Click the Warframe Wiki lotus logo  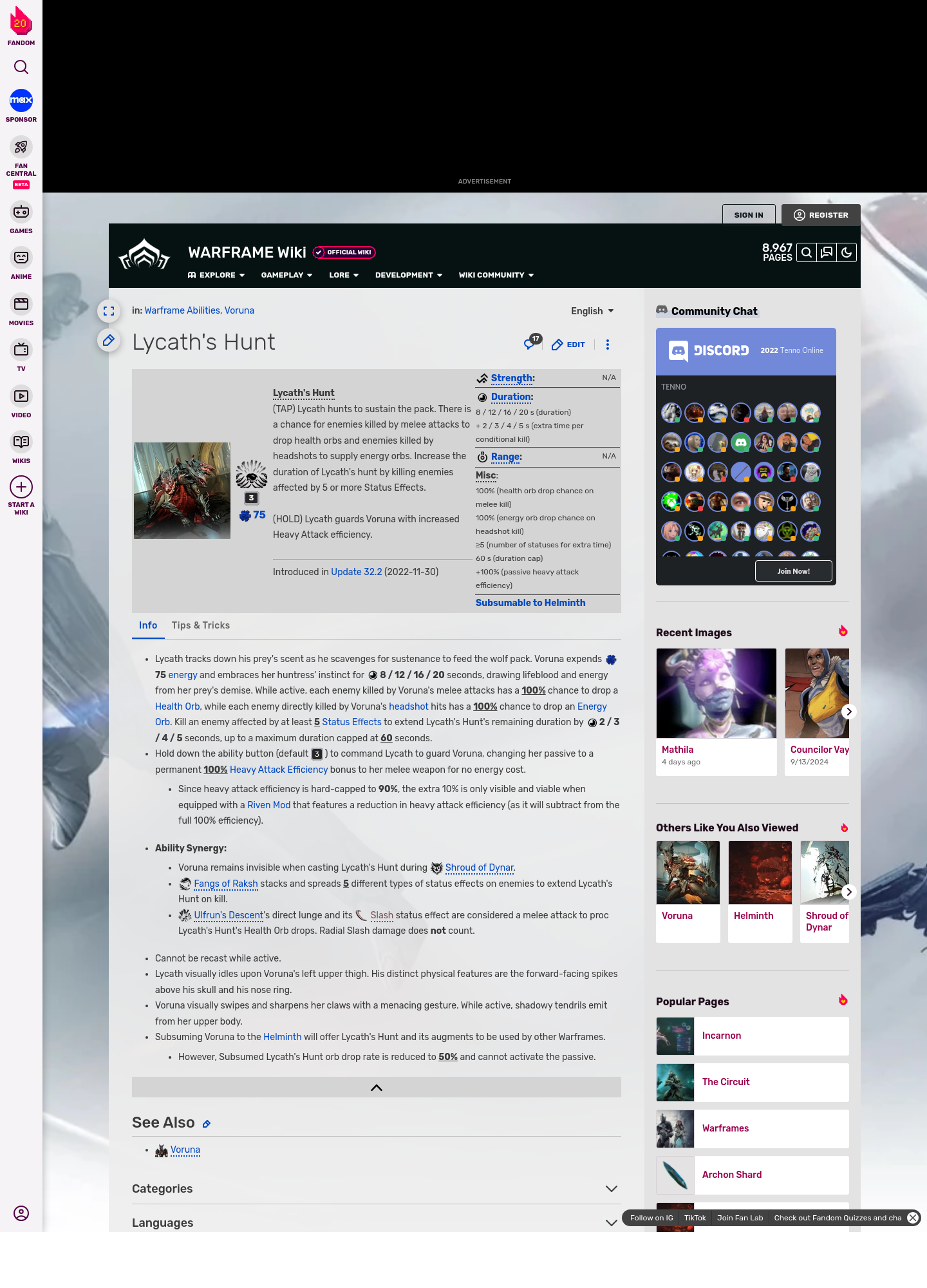(x=144, y=255)
